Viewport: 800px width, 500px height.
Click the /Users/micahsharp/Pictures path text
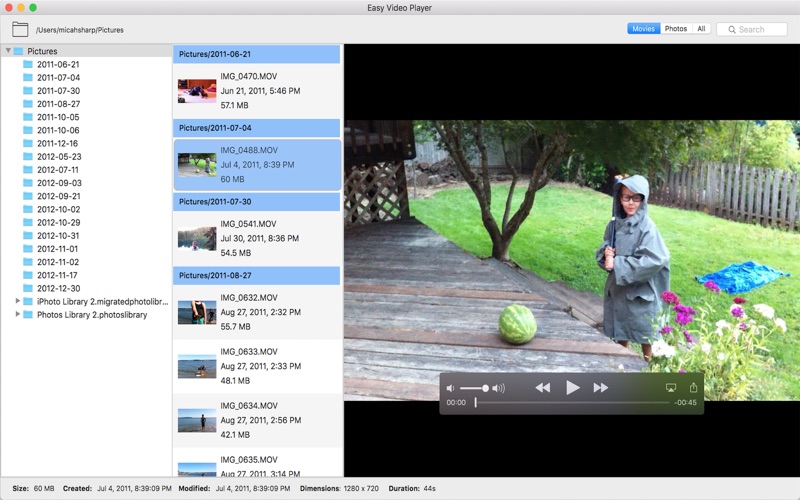pyautogui.click(x=80, y=30)
